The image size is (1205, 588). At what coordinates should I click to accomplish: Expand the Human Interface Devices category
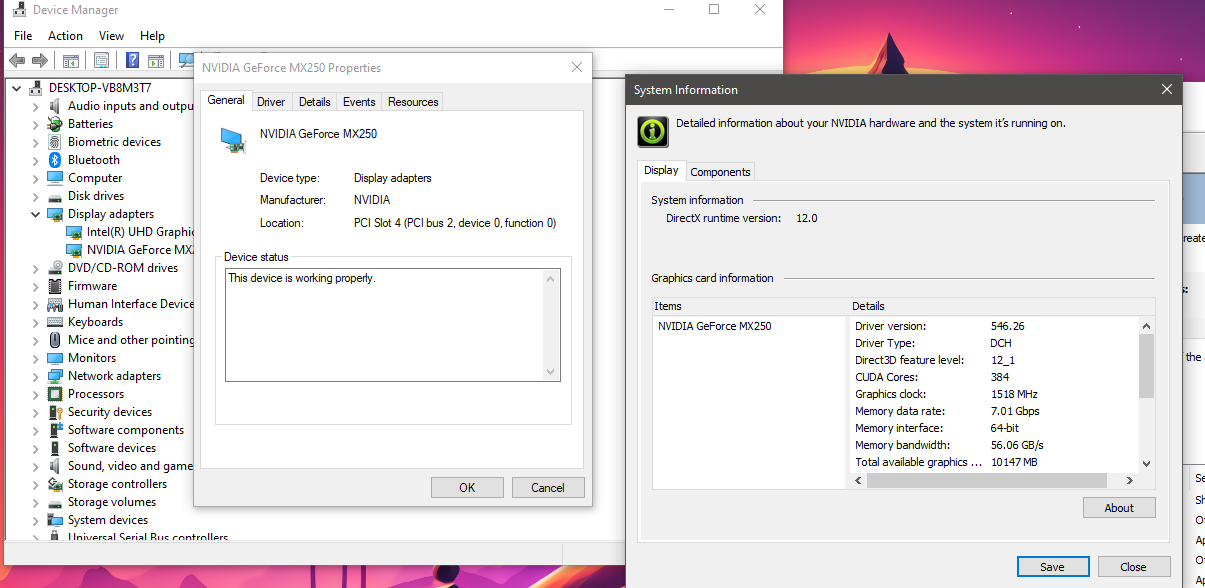coord(36,304)
